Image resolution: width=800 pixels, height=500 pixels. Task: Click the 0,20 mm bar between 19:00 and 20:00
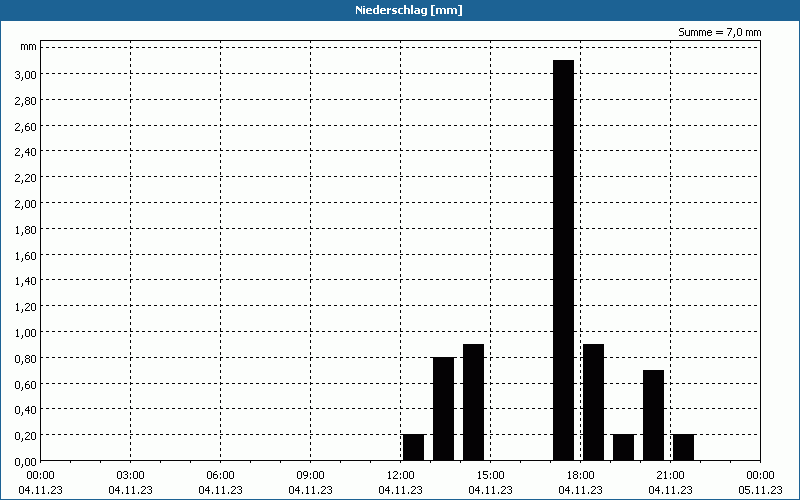pos(623,447)
